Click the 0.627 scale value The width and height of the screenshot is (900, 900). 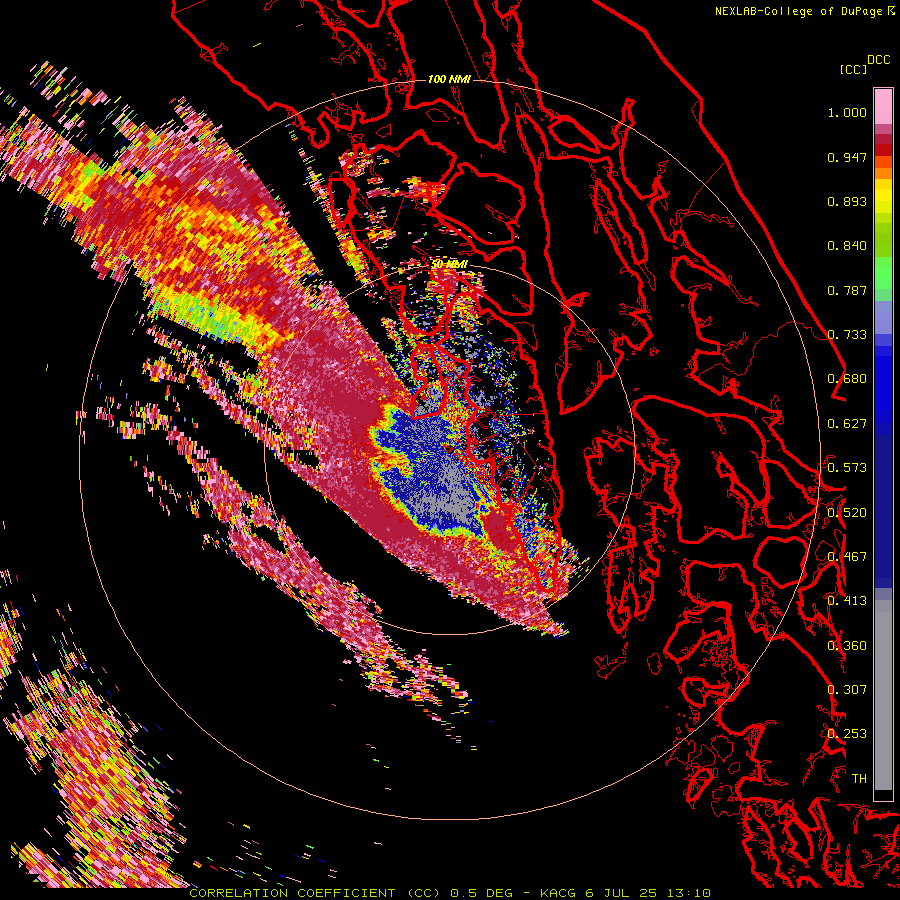847,424
